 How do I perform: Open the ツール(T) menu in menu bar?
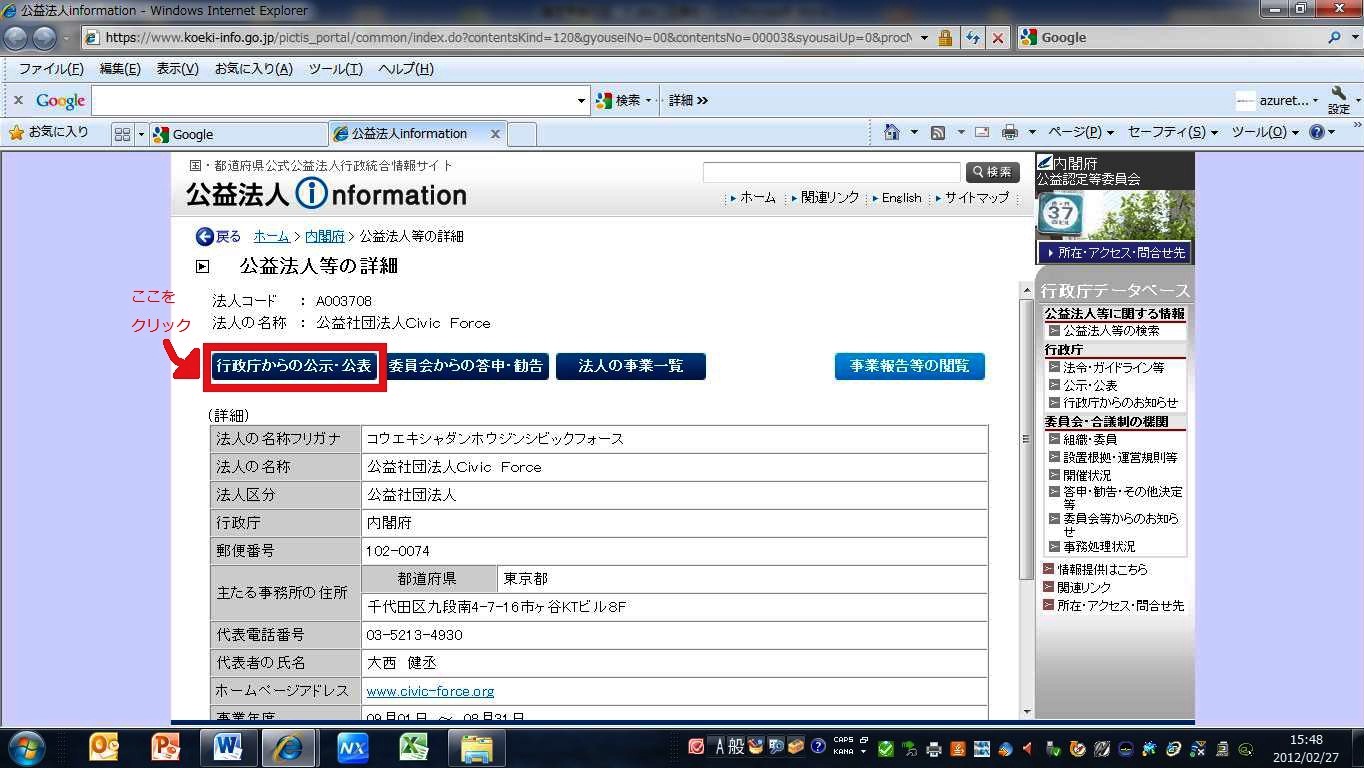336,69
